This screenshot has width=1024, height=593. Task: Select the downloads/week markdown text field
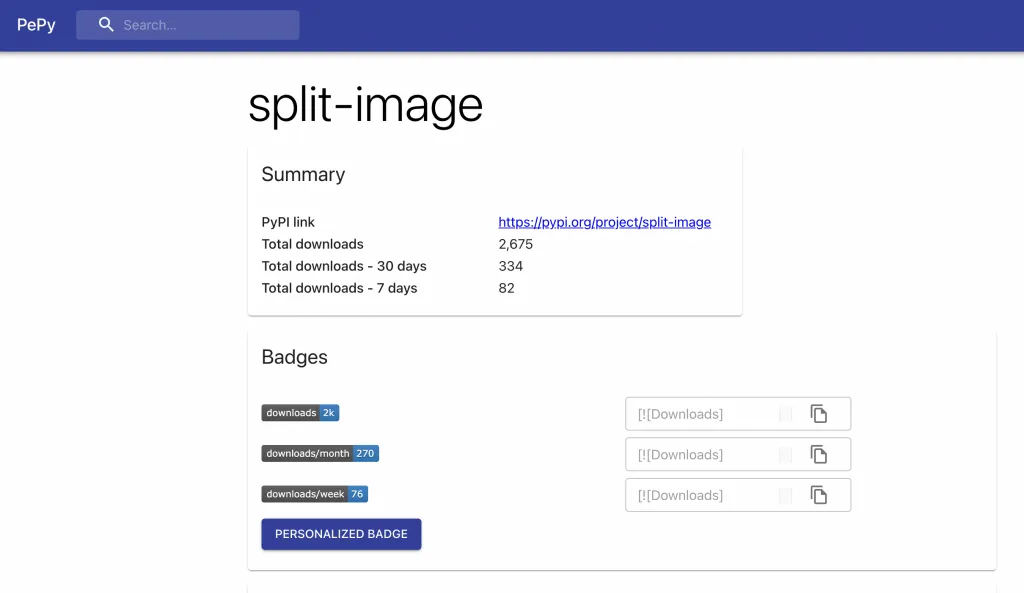click(738, 494)
